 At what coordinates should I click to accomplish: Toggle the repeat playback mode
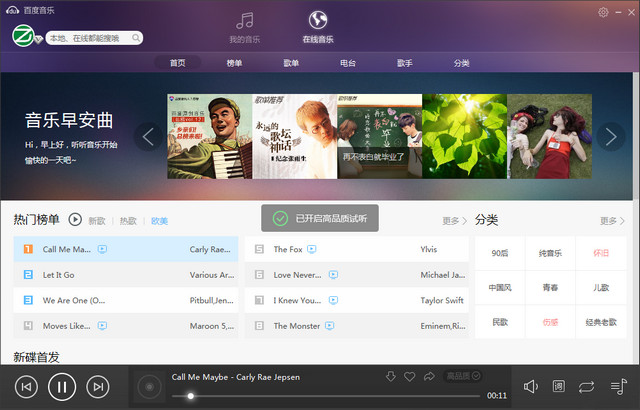[587, 386]
